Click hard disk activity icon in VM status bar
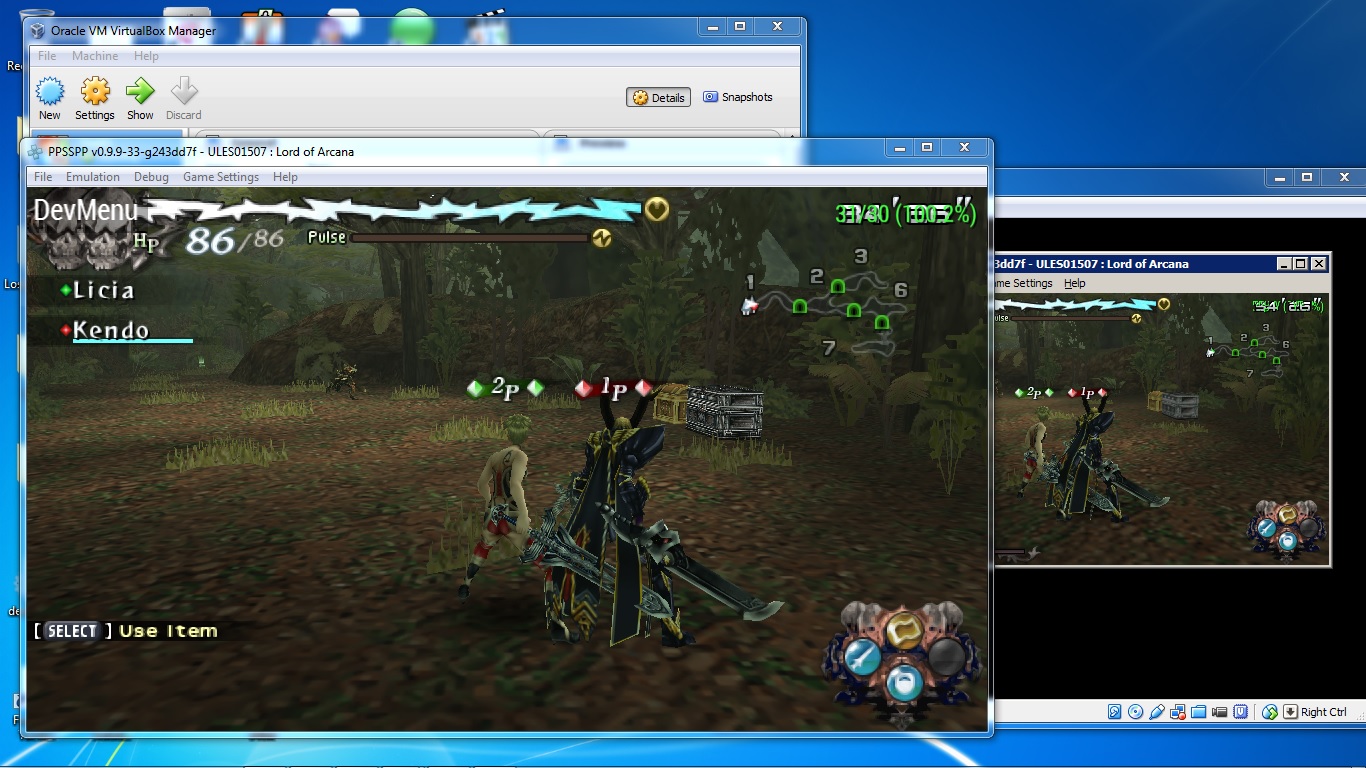The height and width of the screenshot is (768, 1366). point(1114,712)
